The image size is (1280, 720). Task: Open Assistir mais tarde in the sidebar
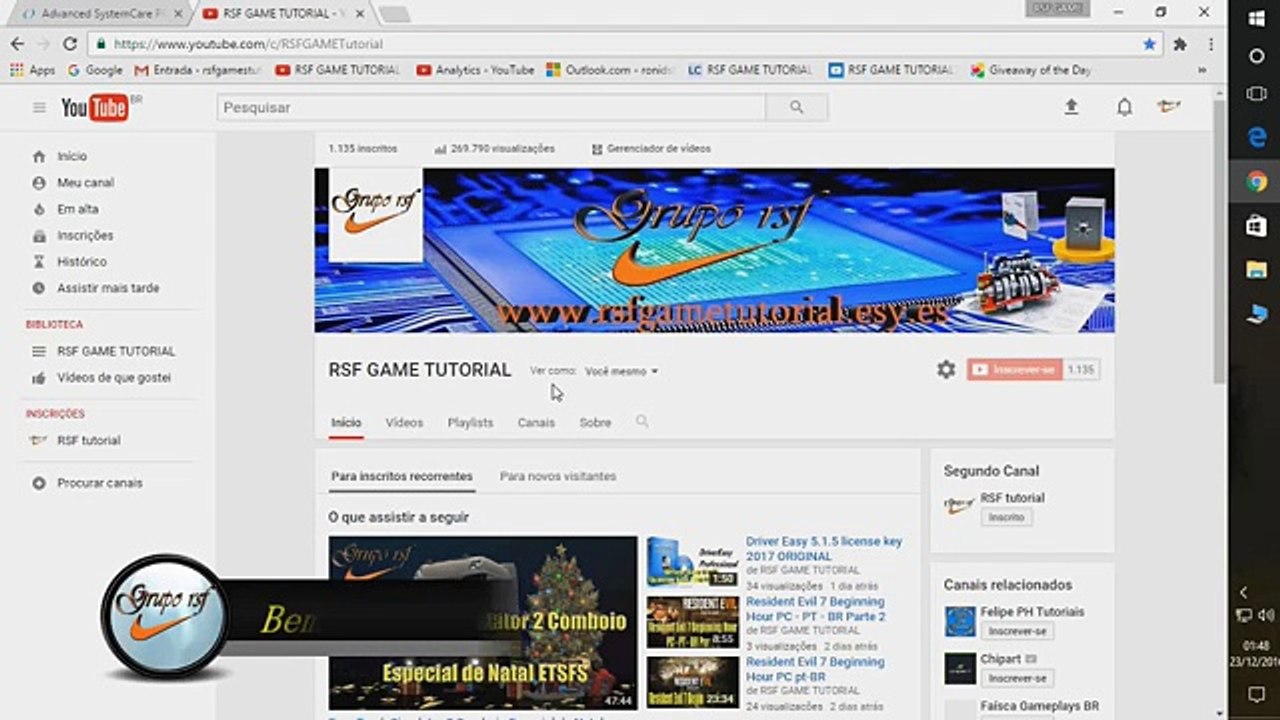108,288
